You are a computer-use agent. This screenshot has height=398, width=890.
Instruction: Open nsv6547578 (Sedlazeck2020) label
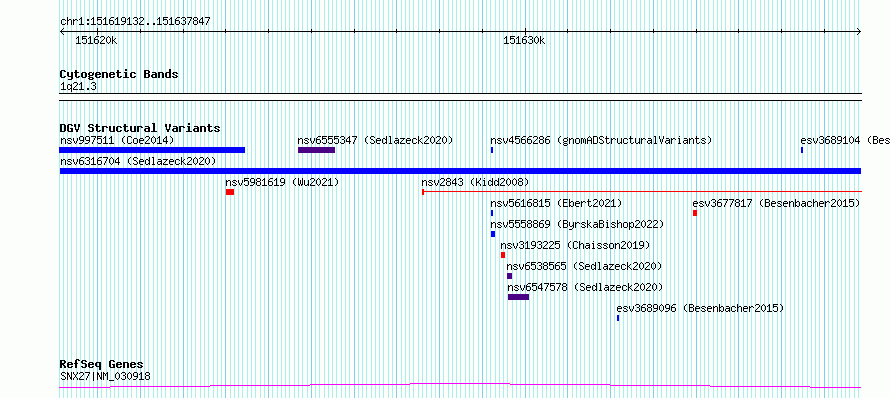coord(585,287)
